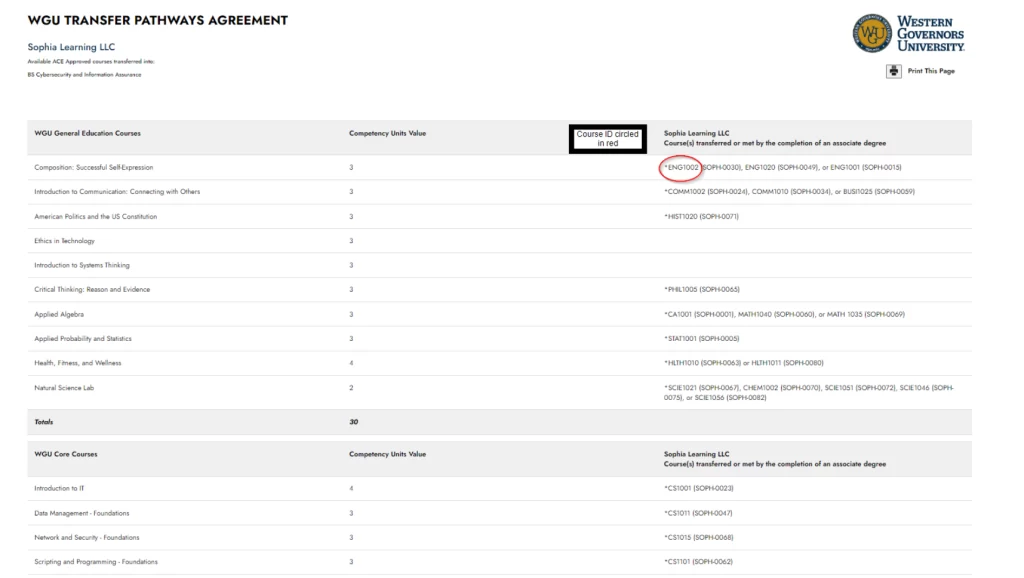Screen dimensions: 1024x578
Task: Select the Composition: Successful Self-Expression course
Action: (93, 167)
